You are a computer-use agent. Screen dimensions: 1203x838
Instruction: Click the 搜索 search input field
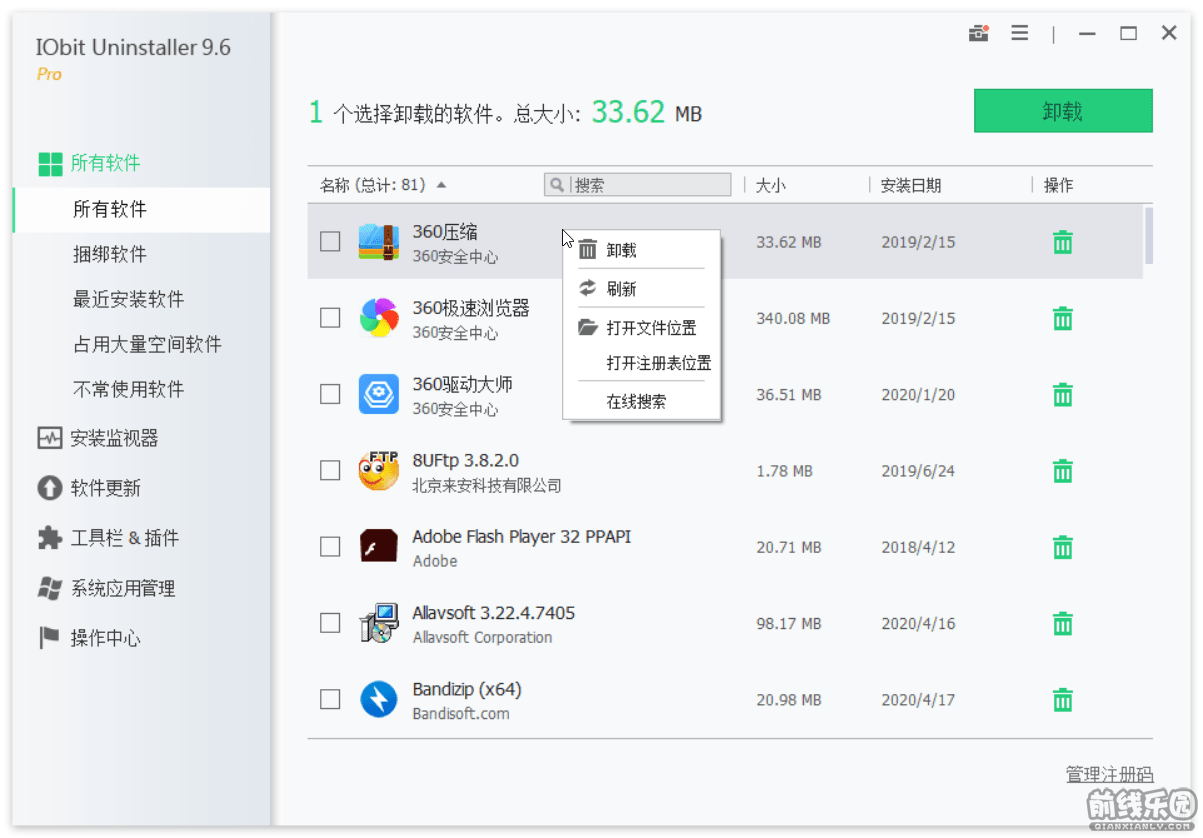[638, 185]
